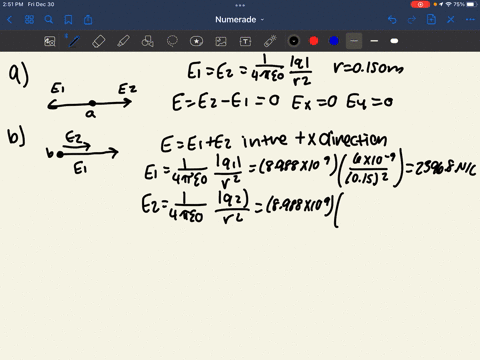480x360 pixels.
Task: Open the page thumbnails grid view
Action: pyautogui.click(x=29, y=20)
